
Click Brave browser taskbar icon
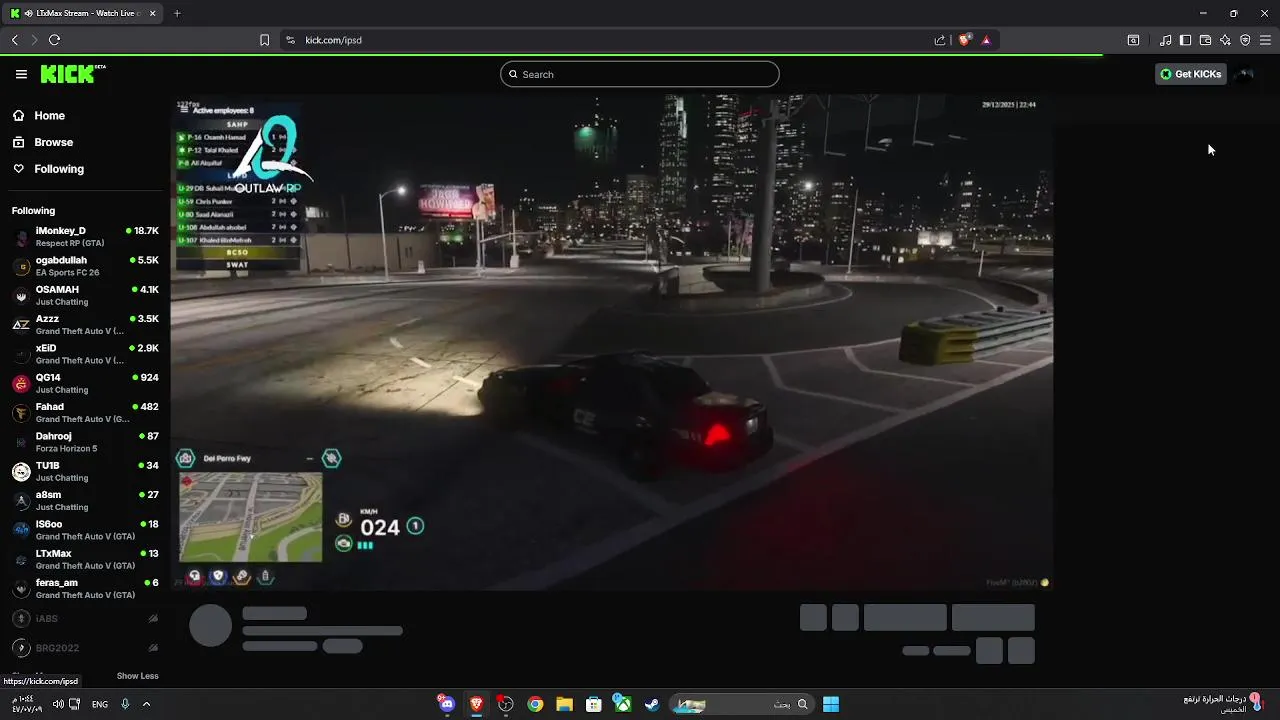pos(476,704)
